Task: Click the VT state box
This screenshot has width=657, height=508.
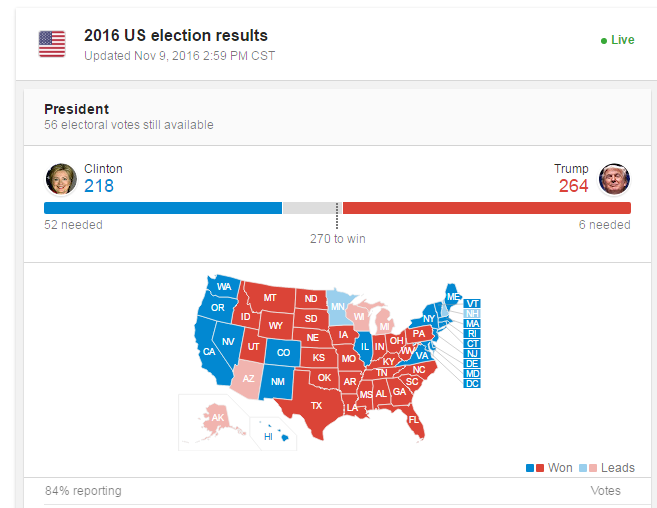Action: click(472, 303)
